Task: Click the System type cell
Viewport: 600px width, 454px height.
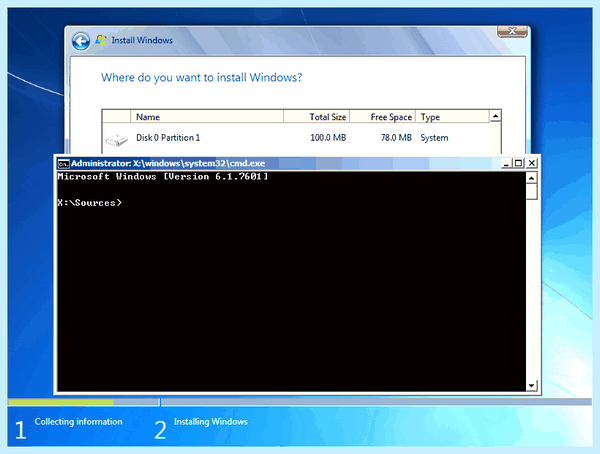Action: [x=434, y=138]
